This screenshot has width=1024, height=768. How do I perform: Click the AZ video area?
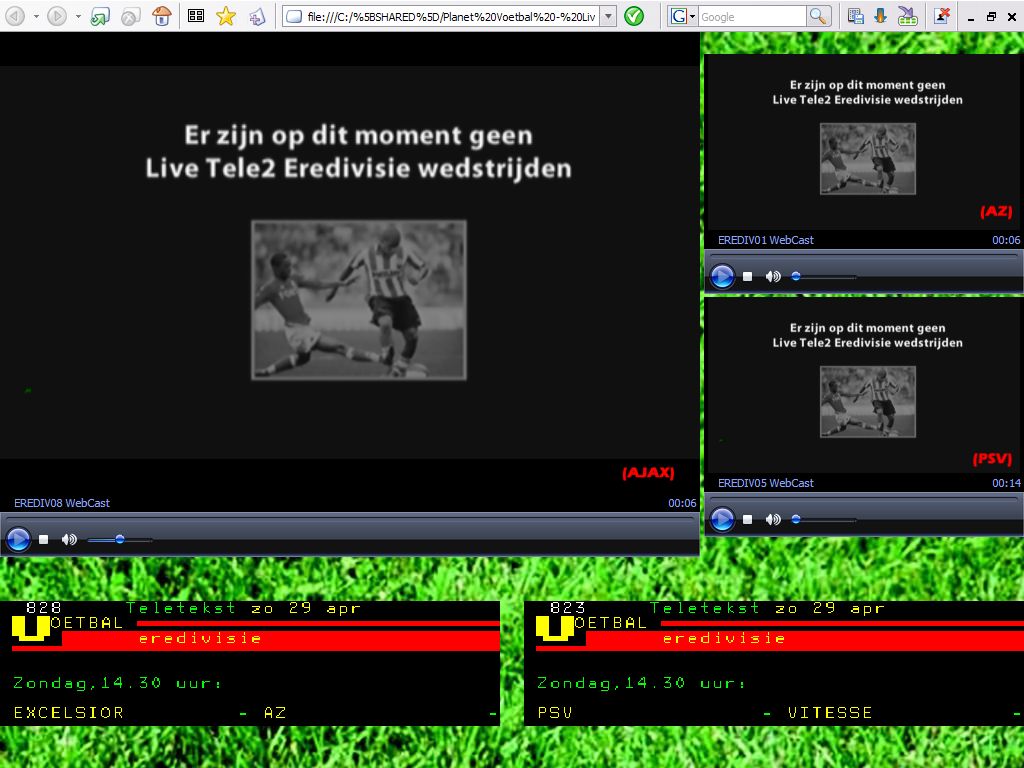pos(864,142)
